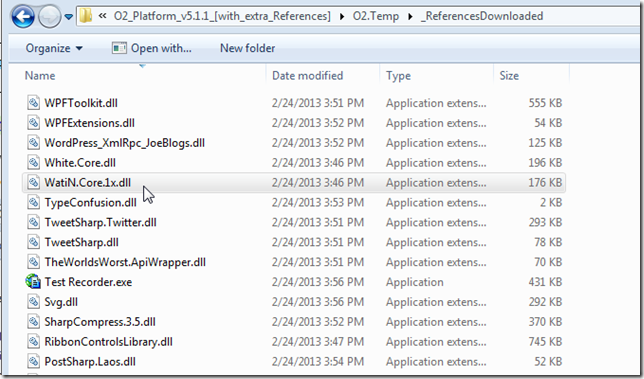Expand hidden path chevron in address bar
Screen dimensions: 644x379
click(x=102, y=16)
